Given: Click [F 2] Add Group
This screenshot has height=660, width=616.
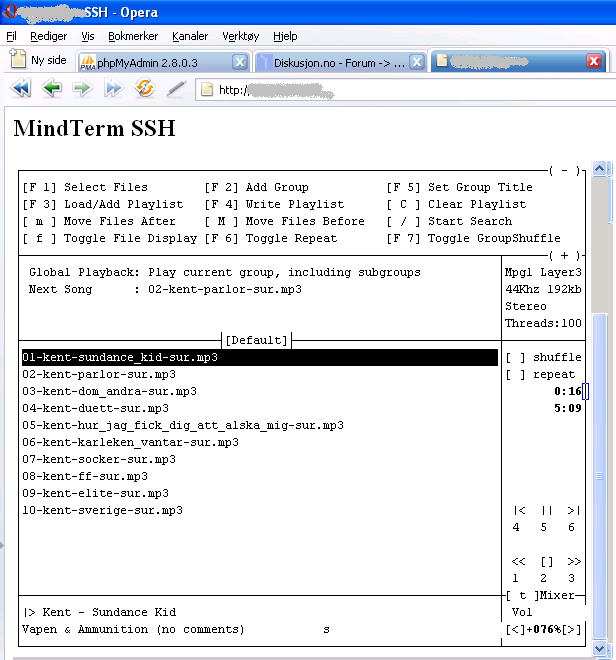Looking at the screenshot, I should (256, 187).
